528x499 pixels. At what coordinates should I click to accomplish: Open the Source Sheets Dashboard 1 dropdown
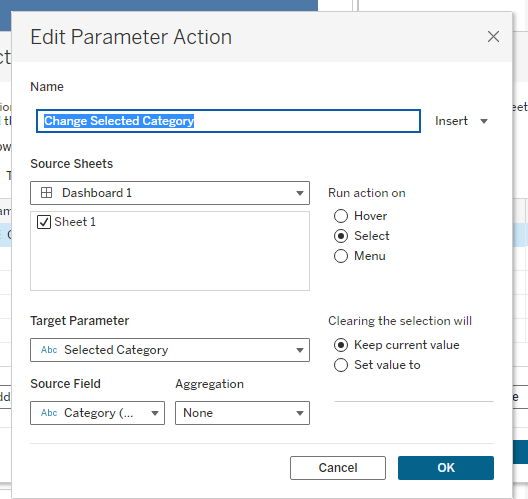coord(170,193)
